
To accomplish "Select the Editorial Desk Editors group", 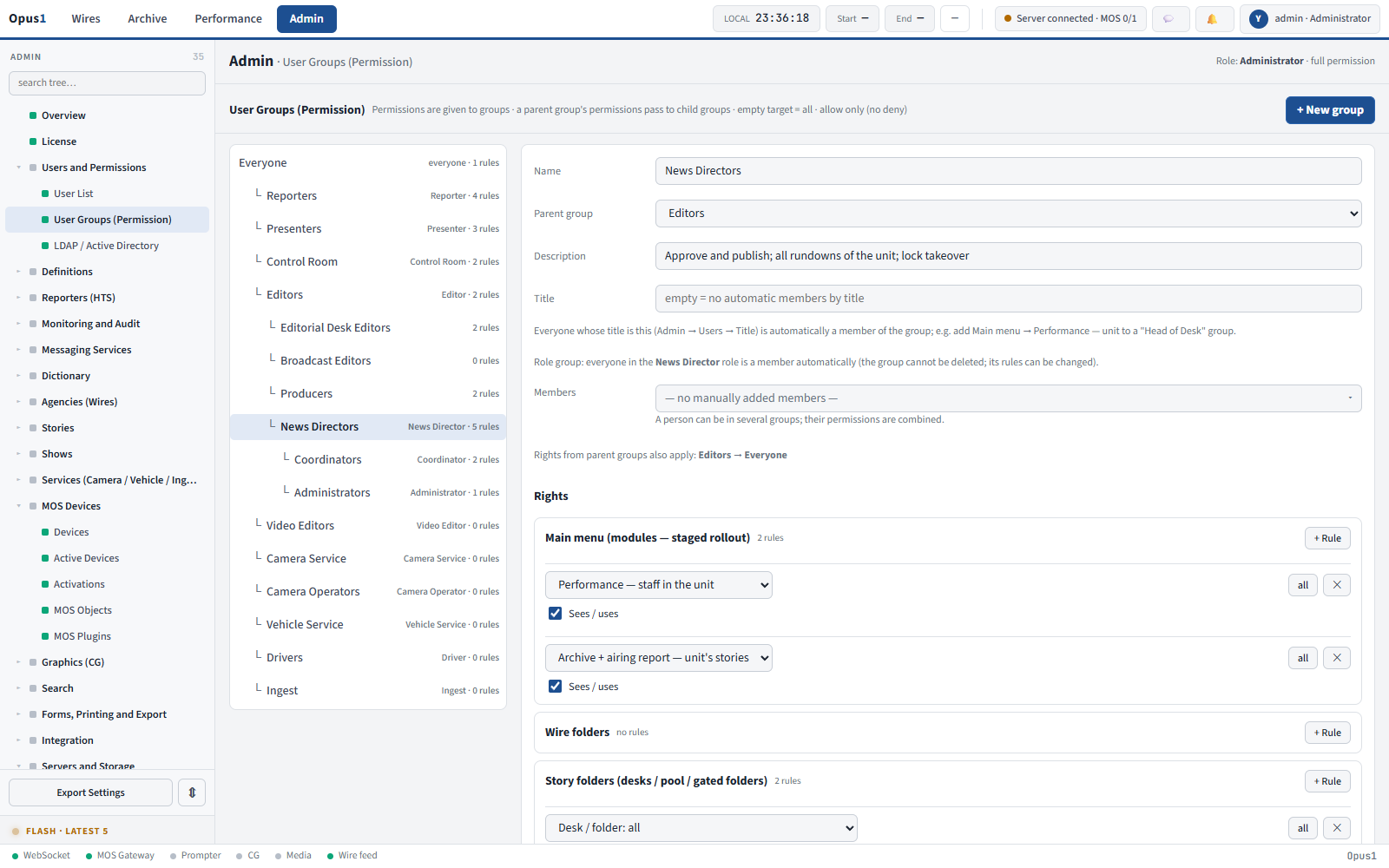I will tap(368, 328).
